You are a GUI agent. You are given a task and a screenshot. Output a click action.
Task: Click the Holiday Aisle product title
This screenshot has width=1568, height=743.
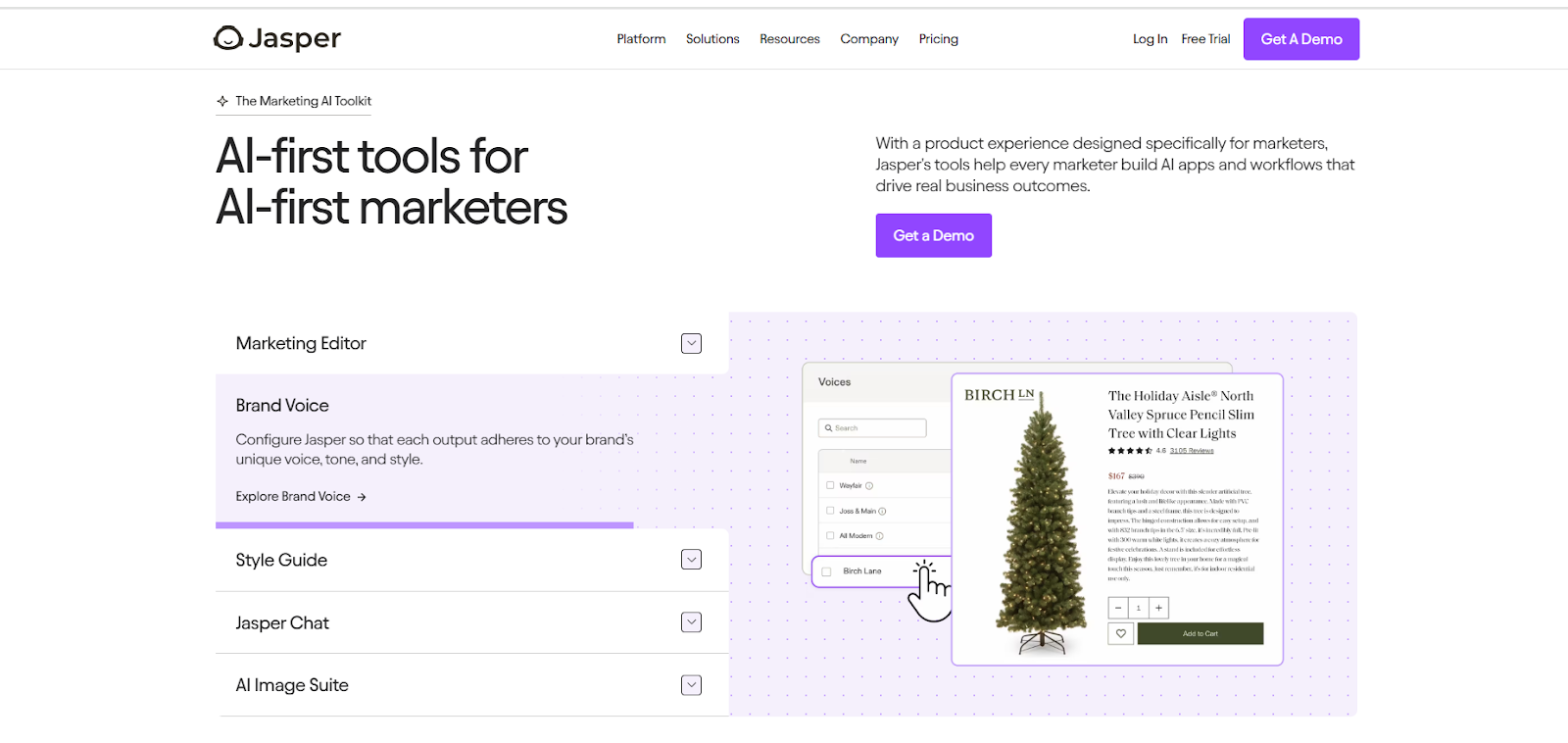[x=1181, y=415]
